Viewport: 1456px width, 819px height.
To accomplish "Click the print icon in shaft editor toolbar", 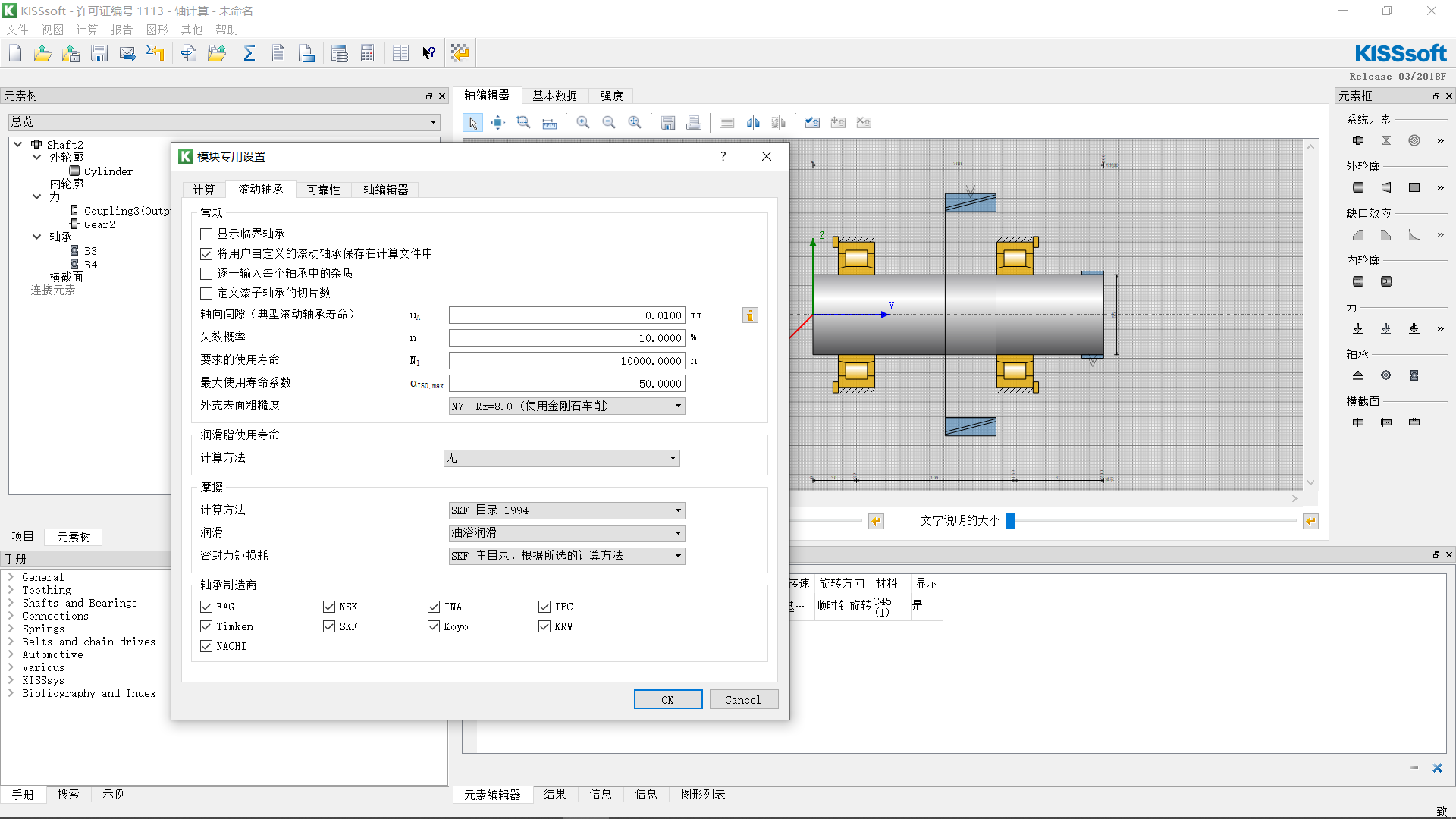I will pyautogui.click(x=694, y=123).
